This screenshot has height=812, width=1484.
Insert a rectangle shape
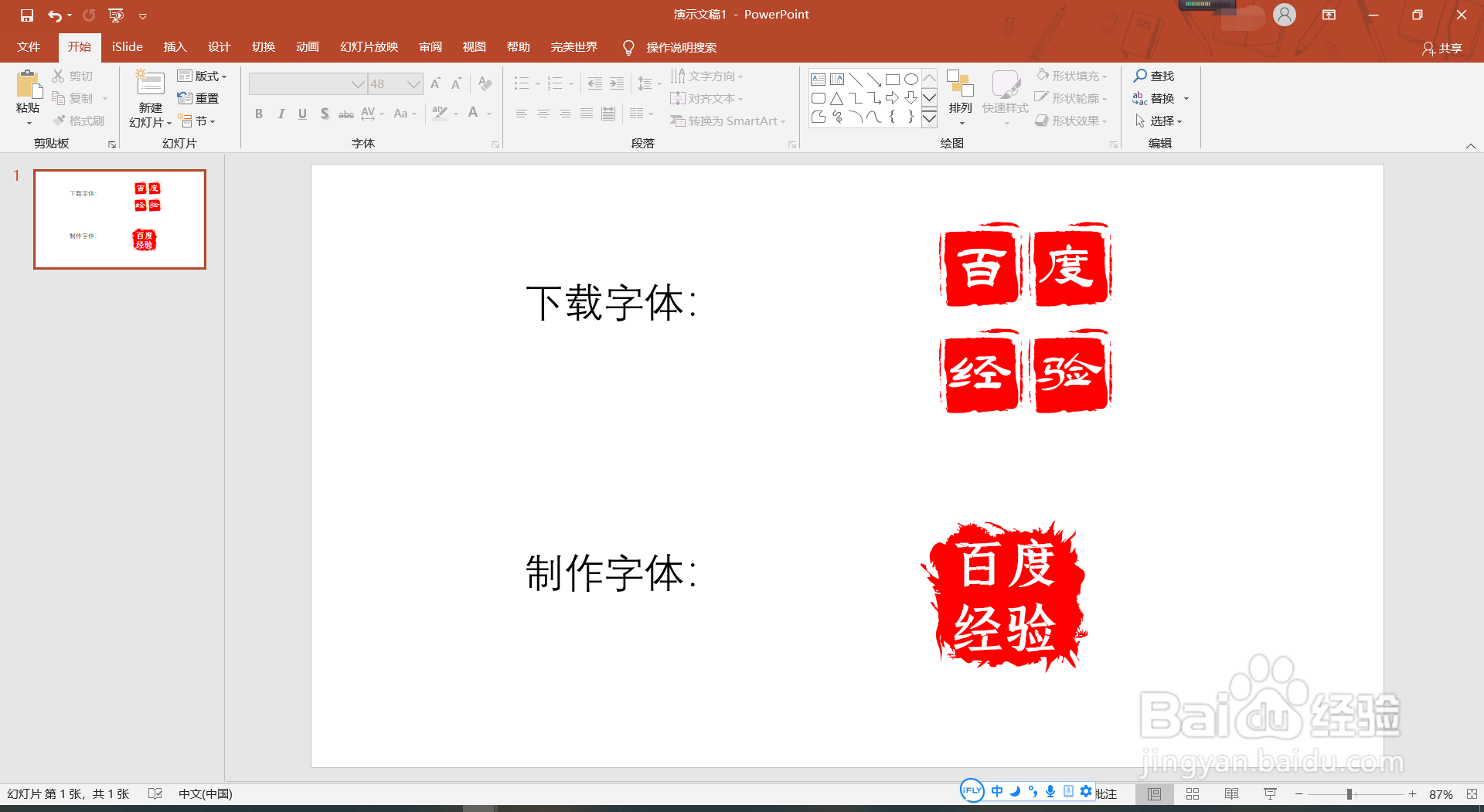coord(893,78)
